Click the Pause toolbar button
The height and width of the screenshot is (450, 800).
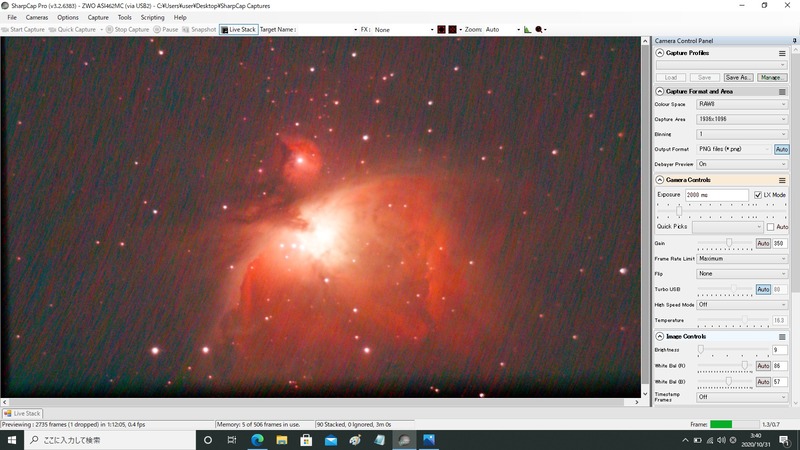click(166, 30)
